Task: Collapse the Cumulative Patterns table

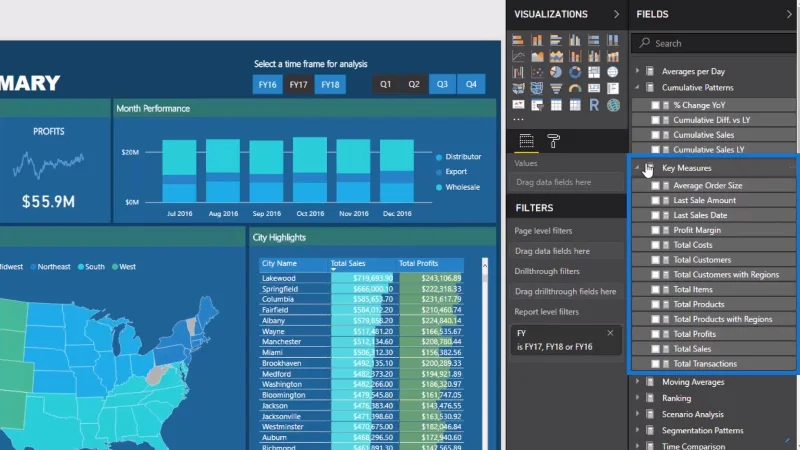Action: click(637, 87)
